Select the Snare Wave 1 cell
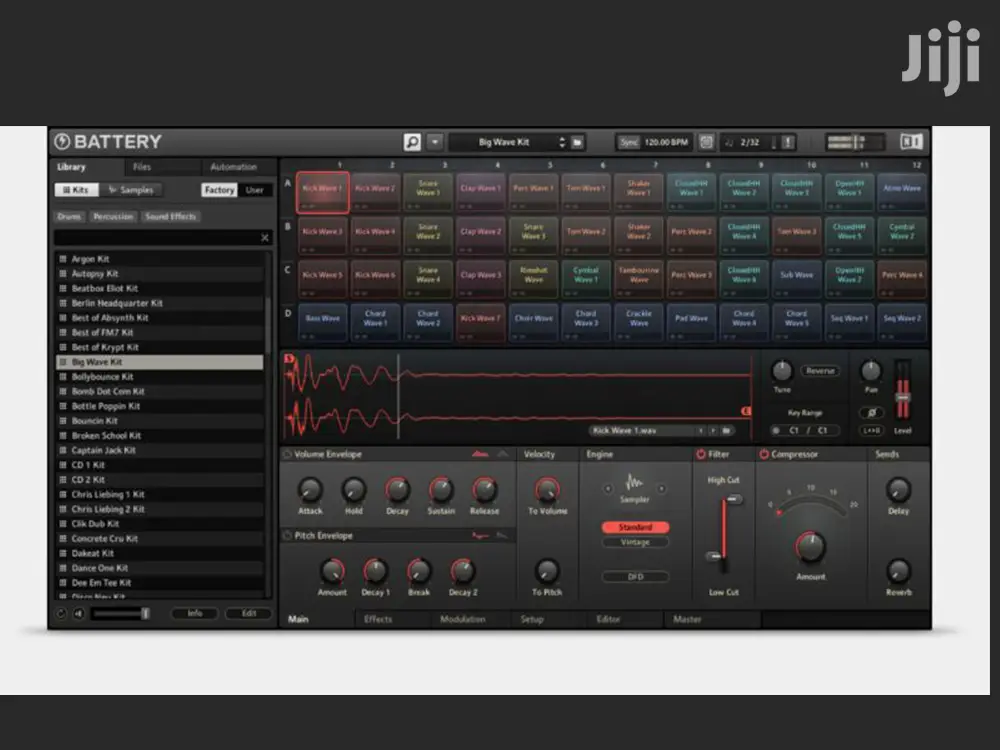1000x750 pixels. [x=428, y=191]
